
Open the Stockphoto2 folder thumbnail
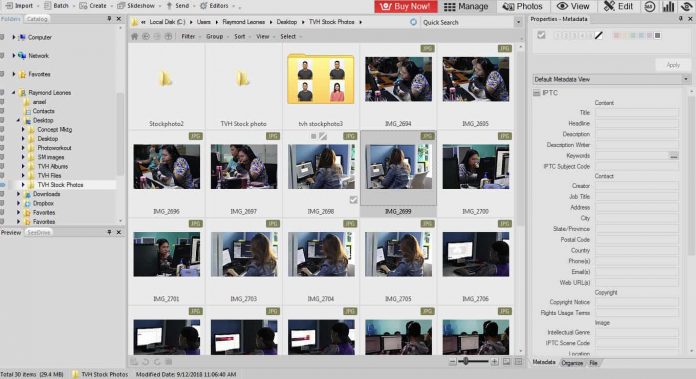166,87
